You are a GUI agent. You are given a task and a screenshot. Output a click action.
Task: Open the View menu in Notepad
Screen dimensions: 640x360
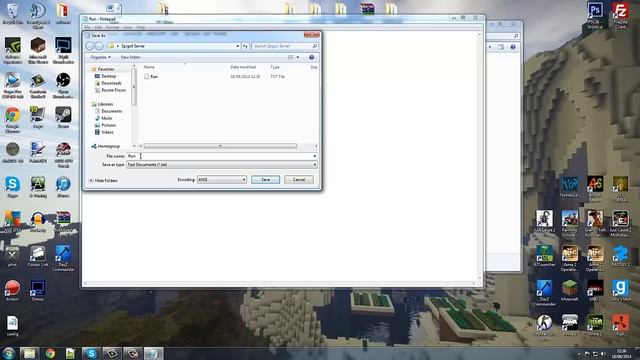click(128, 27)
